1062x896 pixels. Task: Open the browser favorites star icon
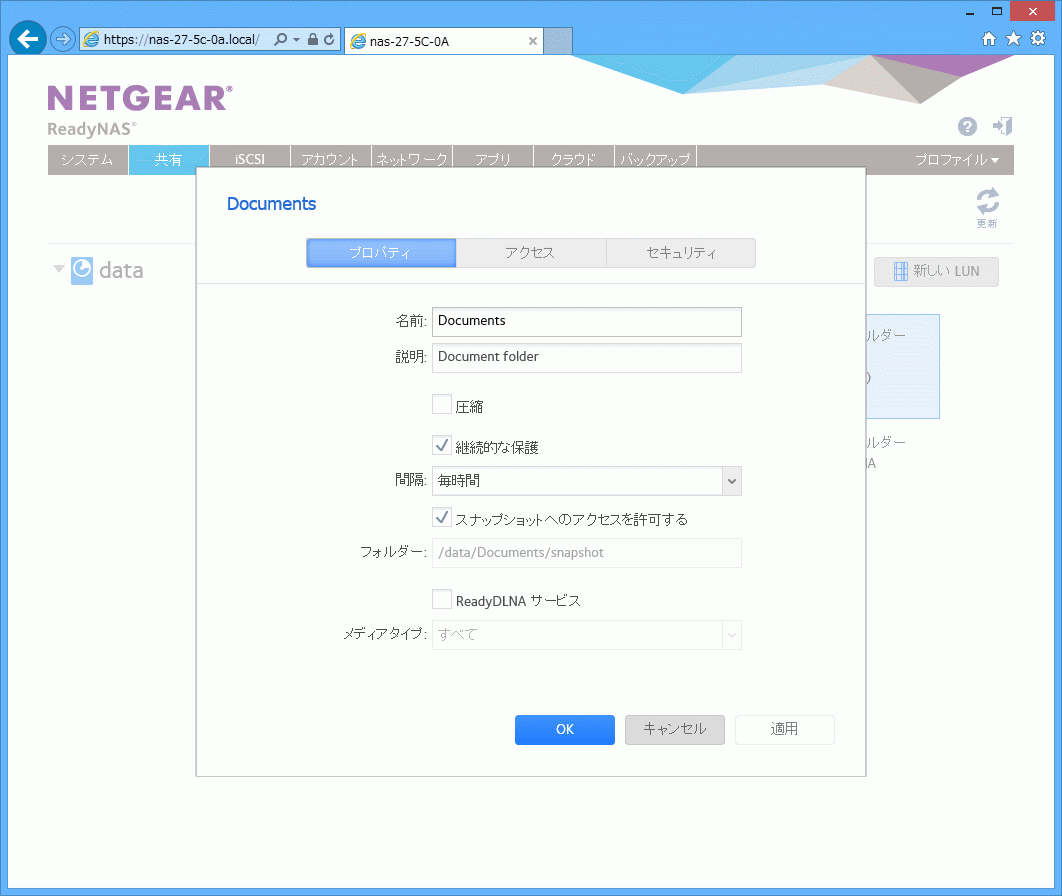click(x=1013, y=39)
